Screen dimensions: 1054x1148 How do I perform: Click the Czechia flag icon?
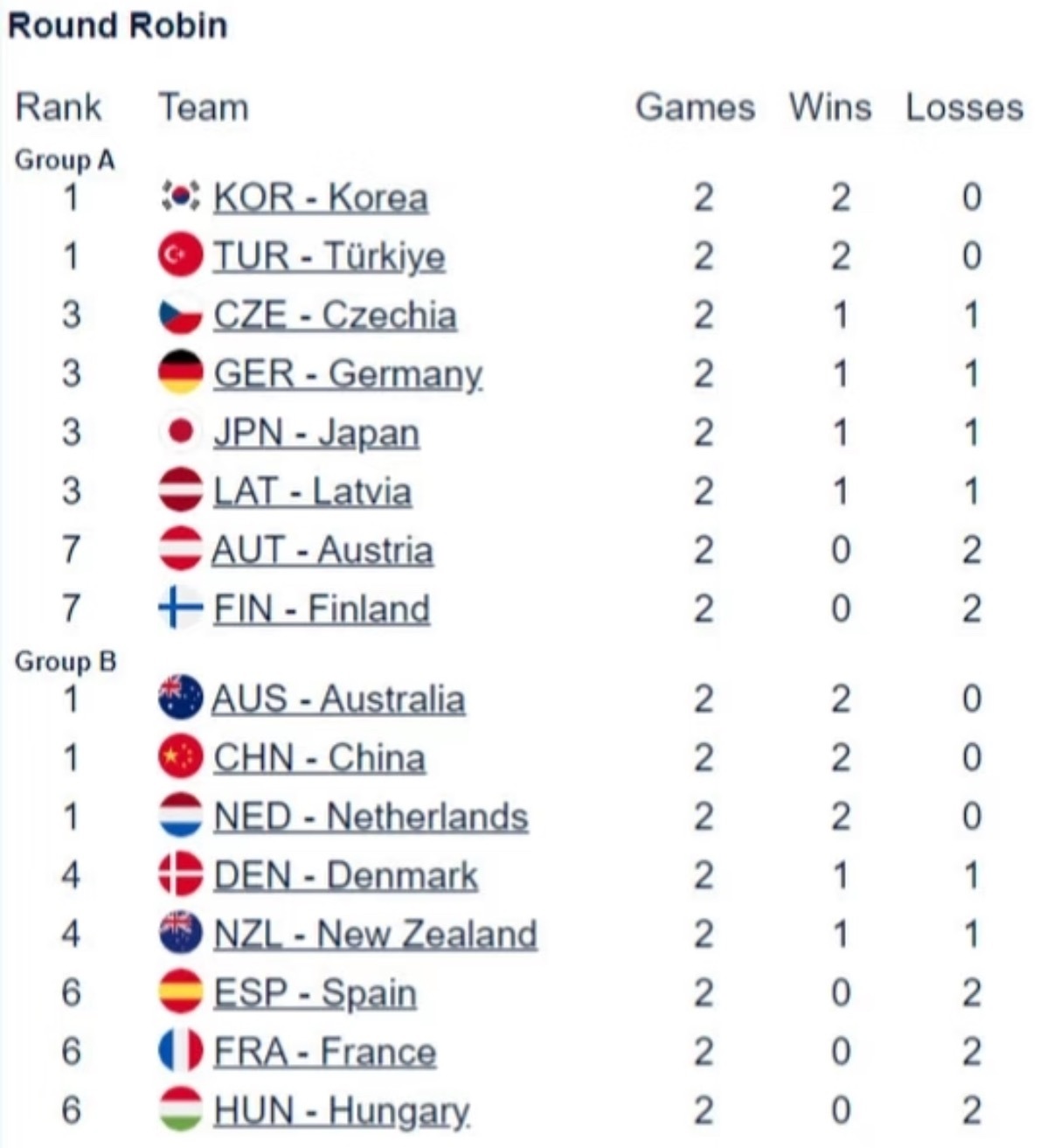click(181, 316)
